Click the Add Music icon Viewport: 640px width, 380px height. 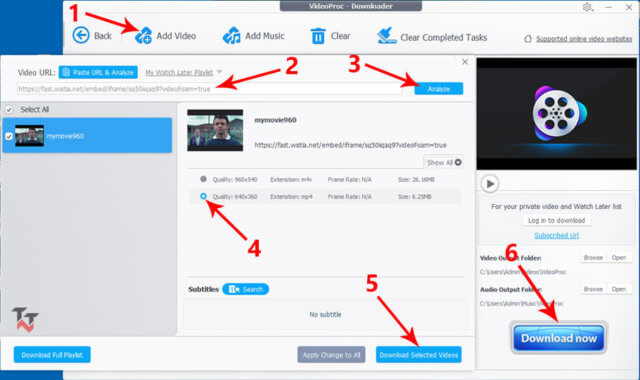click(231, 36)
